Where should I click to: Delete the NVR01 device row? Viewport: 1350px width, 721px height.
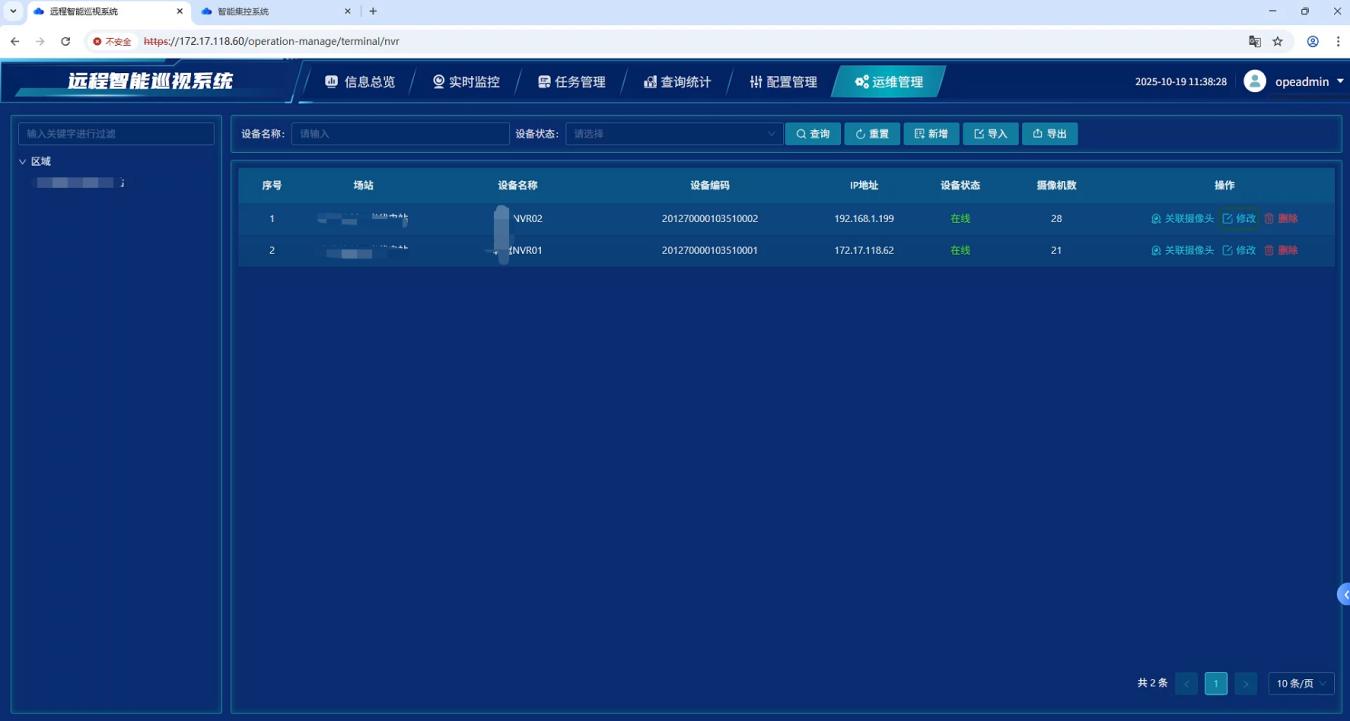coord(1281,251)
